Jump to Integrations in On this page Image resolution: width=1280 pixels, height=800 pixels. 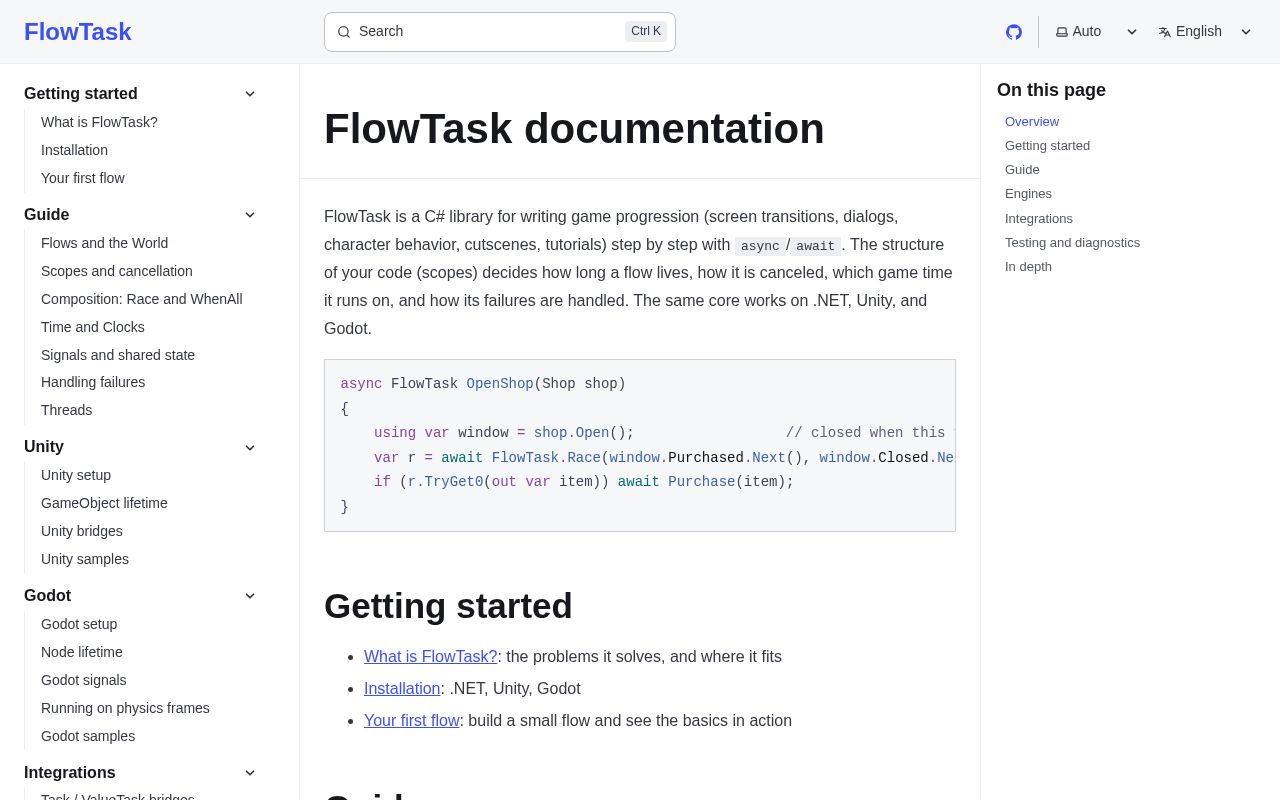1039,219
